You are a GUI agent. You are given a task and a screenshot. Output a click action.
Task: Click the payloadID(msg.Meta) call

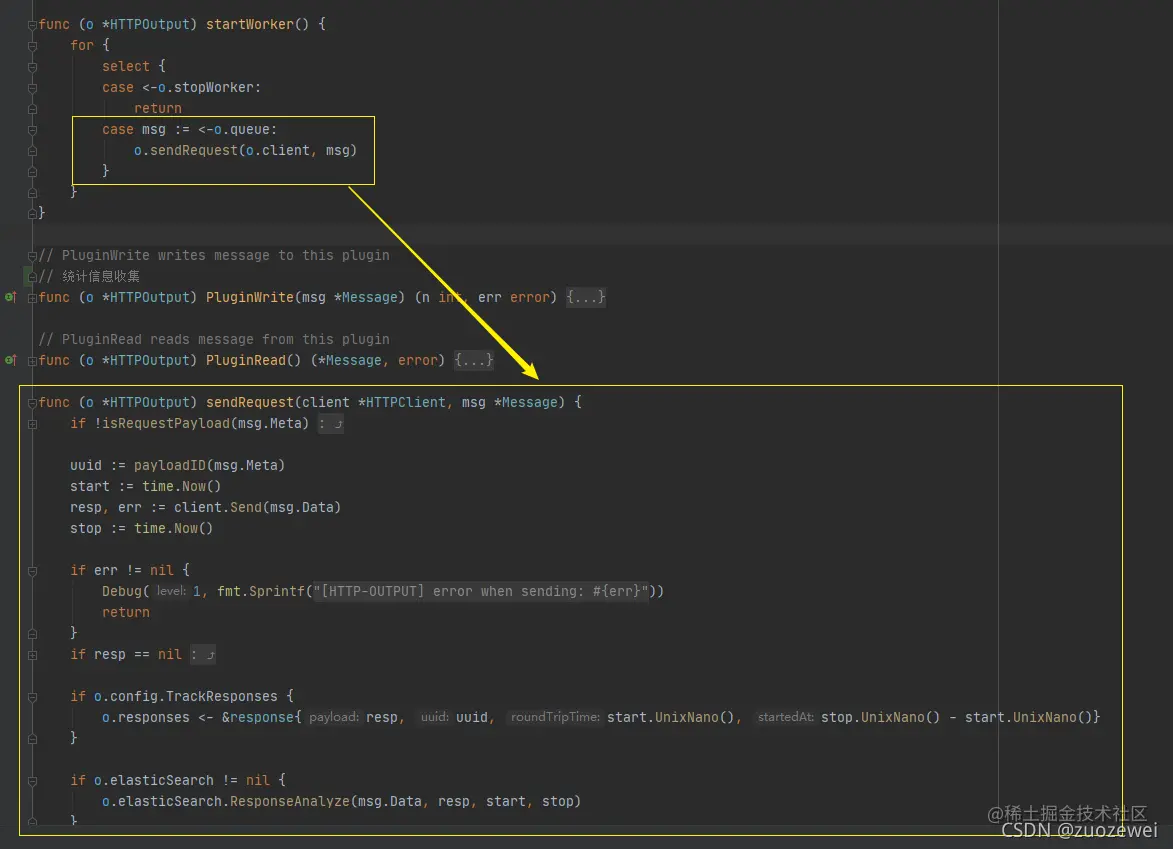[209, 465]
